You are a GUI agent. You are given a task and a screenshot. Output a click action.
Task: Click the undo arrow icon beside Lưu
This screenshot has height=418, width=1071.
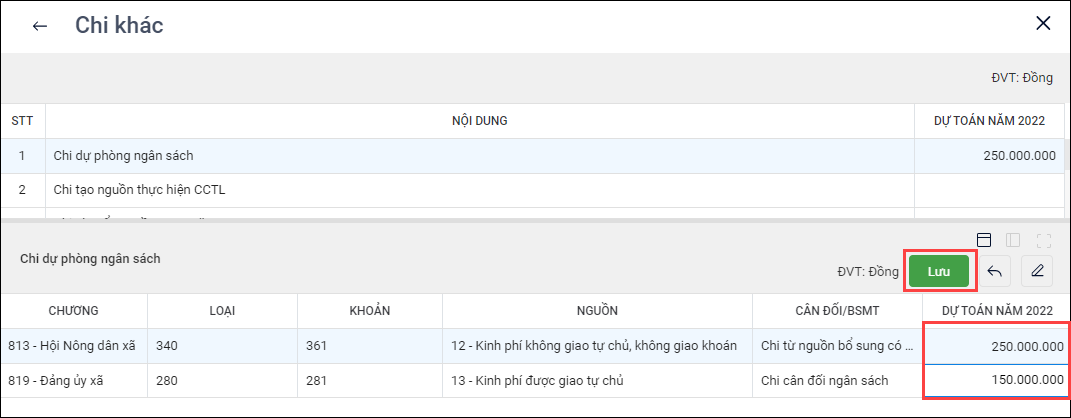pos(995,271)
